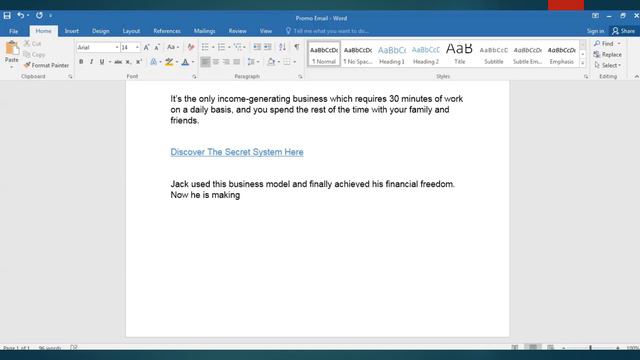
Task: Open the Font dialog launcher
Action: [x=194, y=77]
